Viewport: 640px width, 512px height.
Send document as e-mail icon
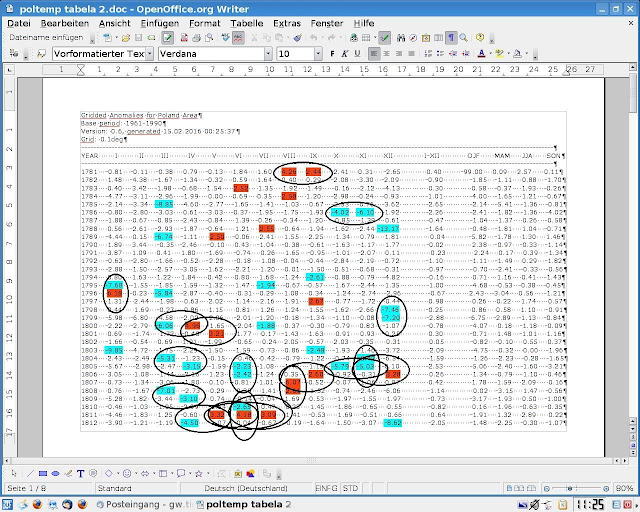(151, 38)
